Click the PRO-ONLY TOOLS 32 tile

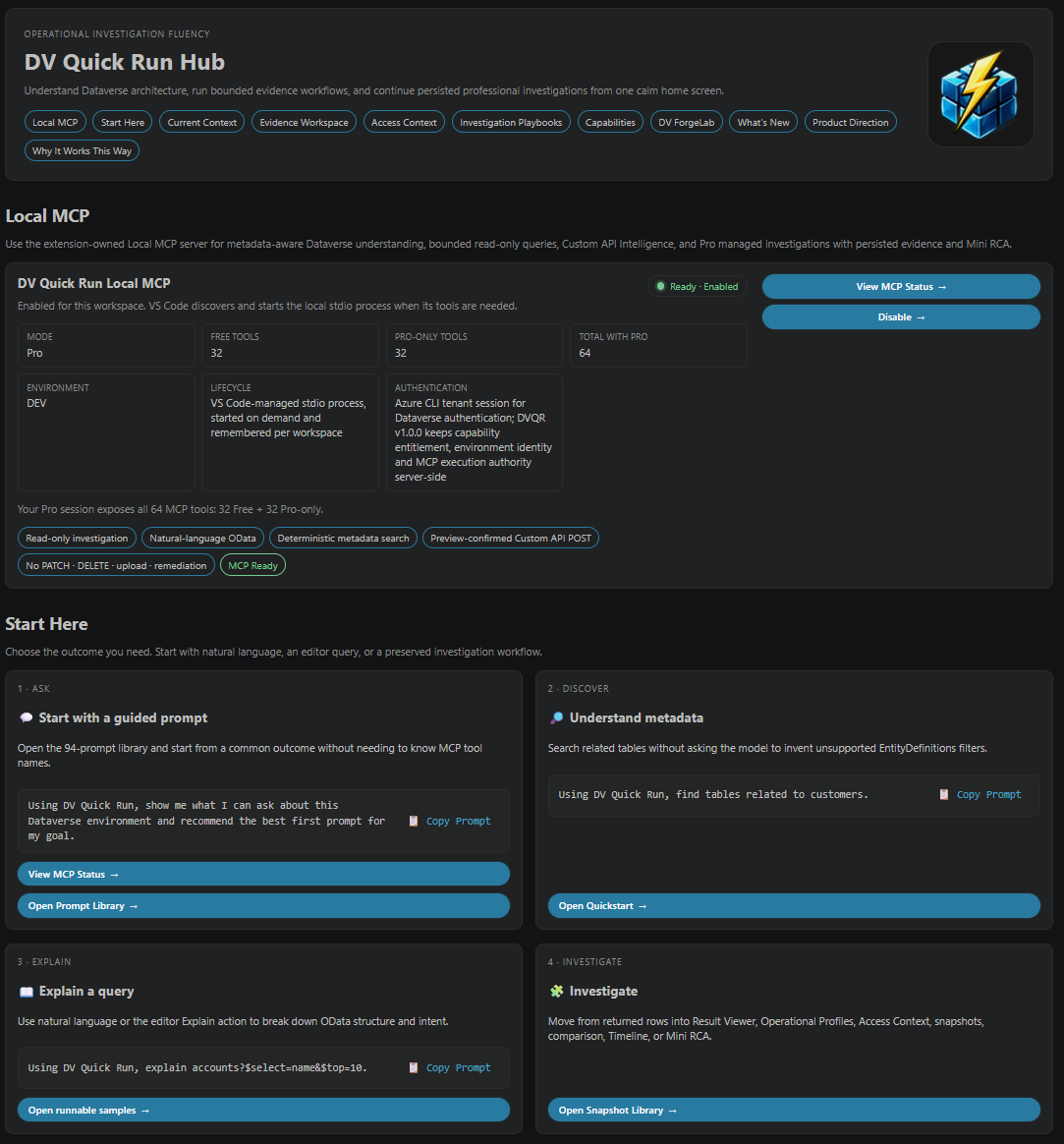click(474, 345)
